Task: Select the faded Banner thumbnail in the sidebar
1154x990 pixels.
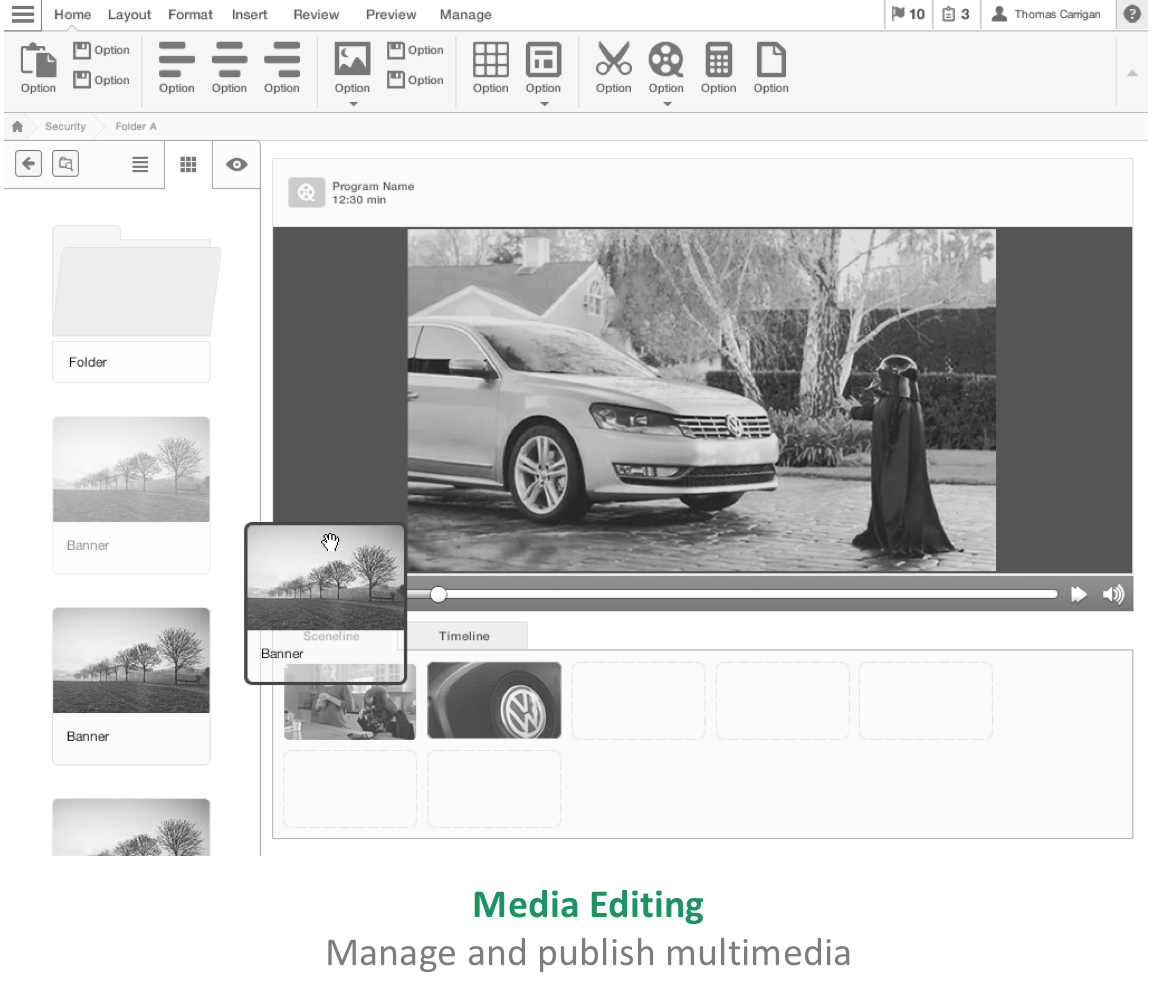Action: (x=131, y=495)
